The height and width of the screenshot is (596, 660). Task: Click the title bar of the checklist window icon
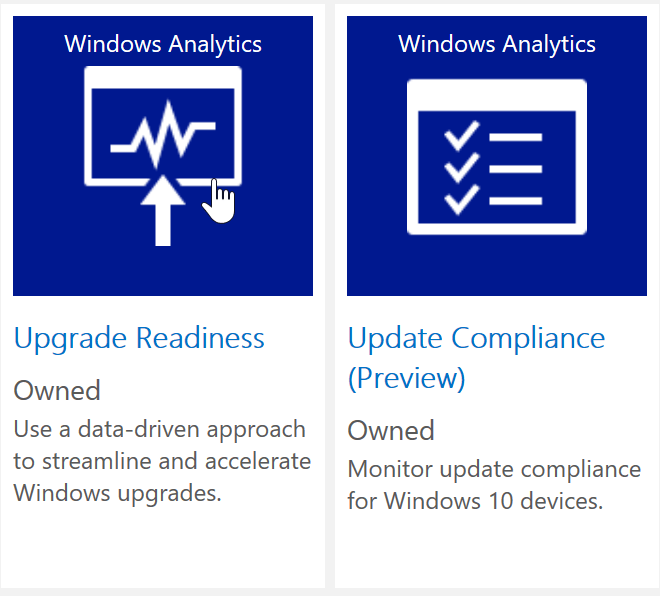[x=497, y=95]
